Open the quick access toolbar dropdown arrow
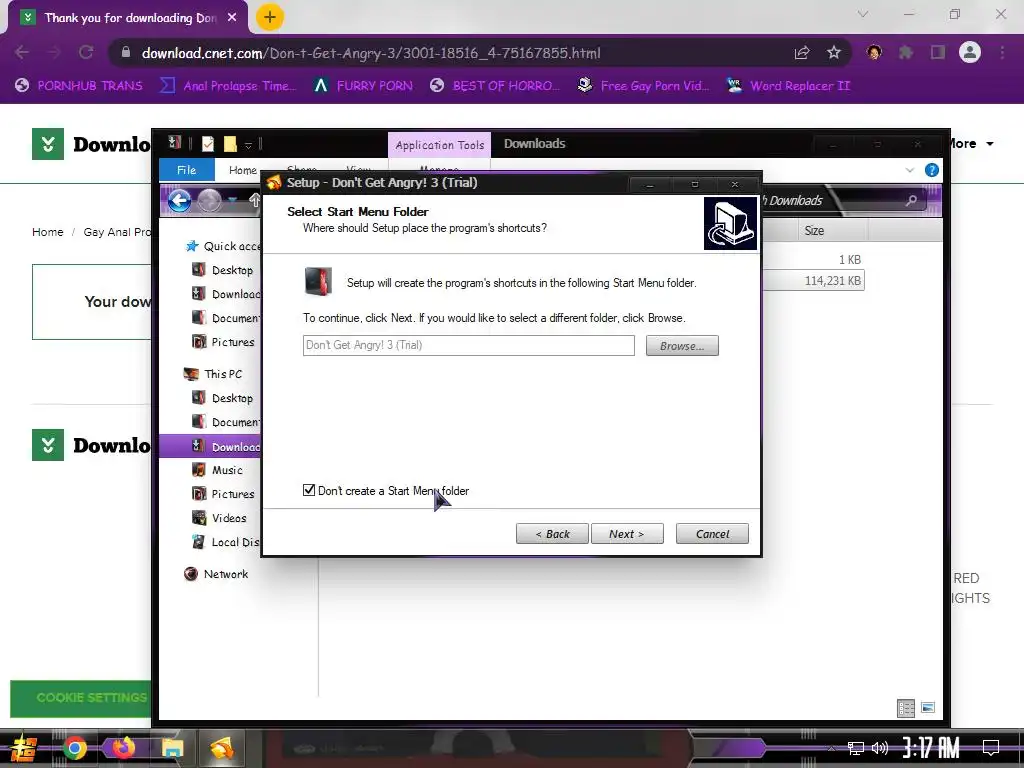Screen dimensions: 1024x768 pos(248,144)
